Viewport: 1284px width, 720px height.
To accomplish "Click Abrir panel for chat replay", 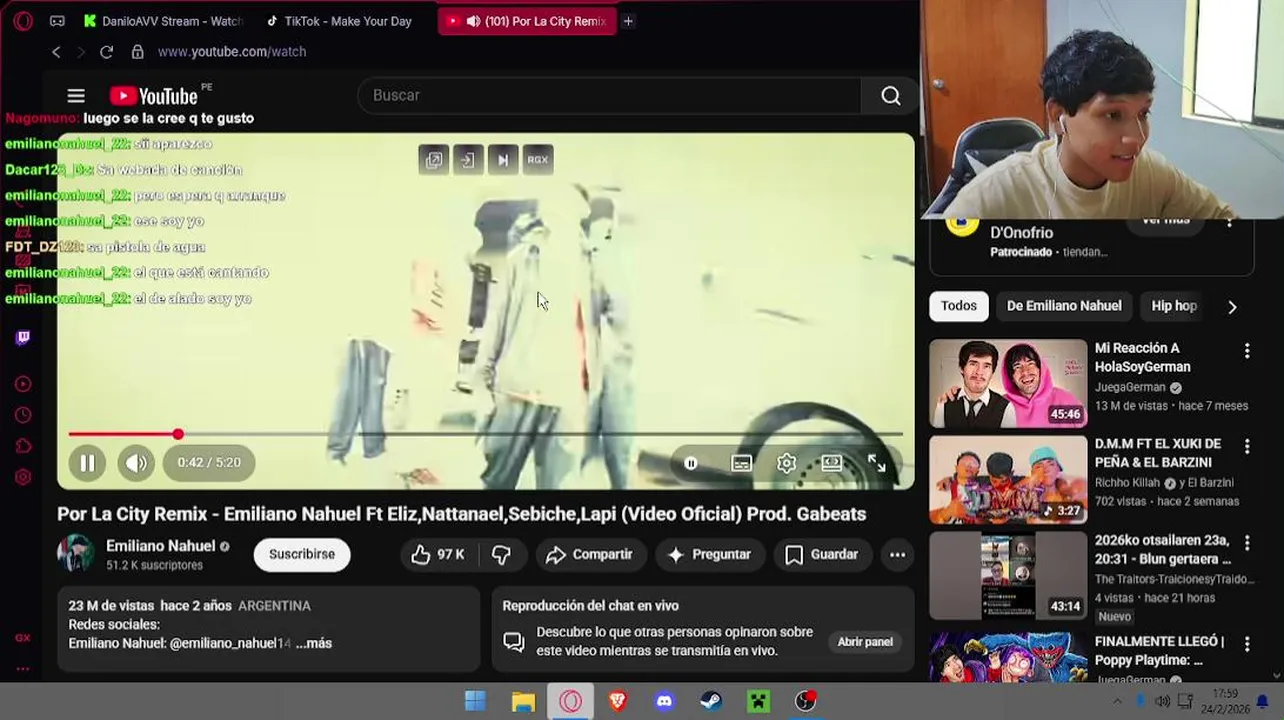I will click(865, 642).
